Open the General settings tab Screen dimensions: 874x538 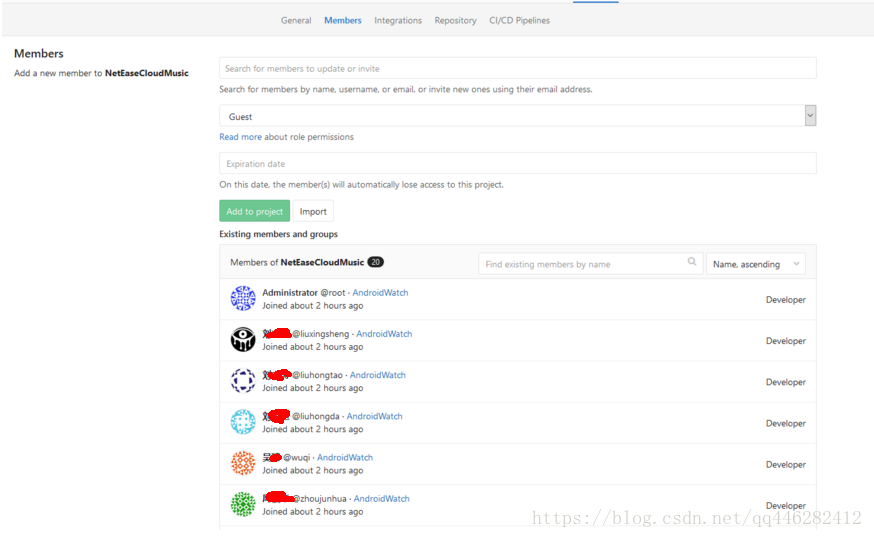(x=296, y=21)
